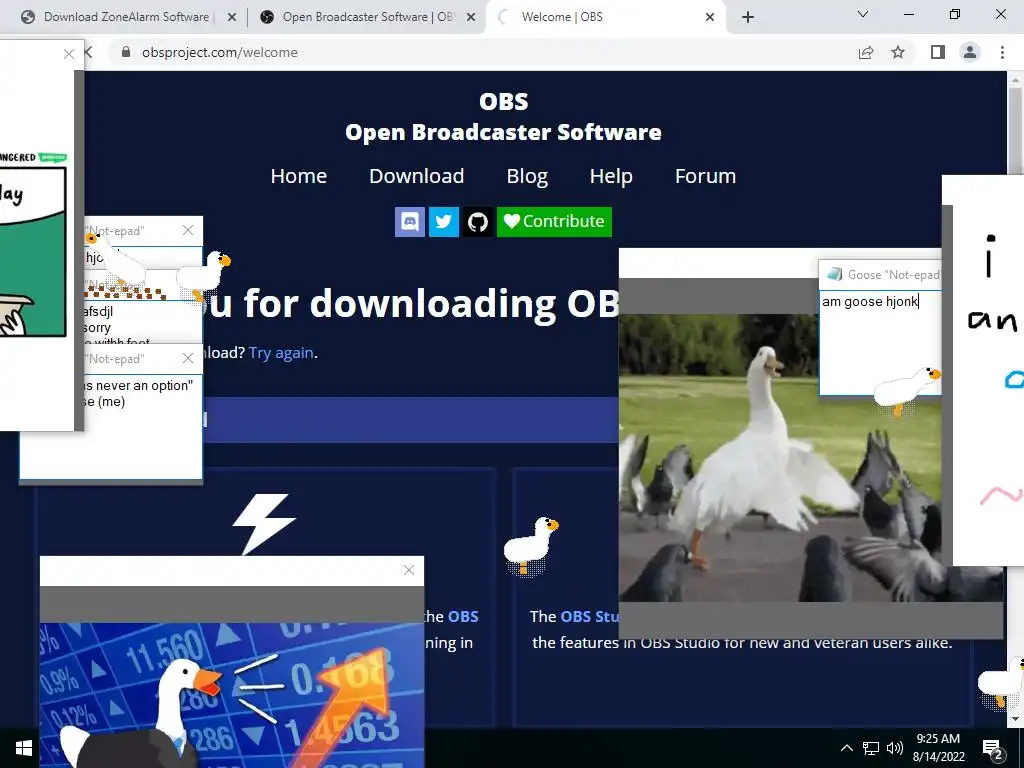This screenshot has height=768, width=1024.
Task: Open the OBS Twitter icon link
Action: pyautogui.click(x=443, y=222)
